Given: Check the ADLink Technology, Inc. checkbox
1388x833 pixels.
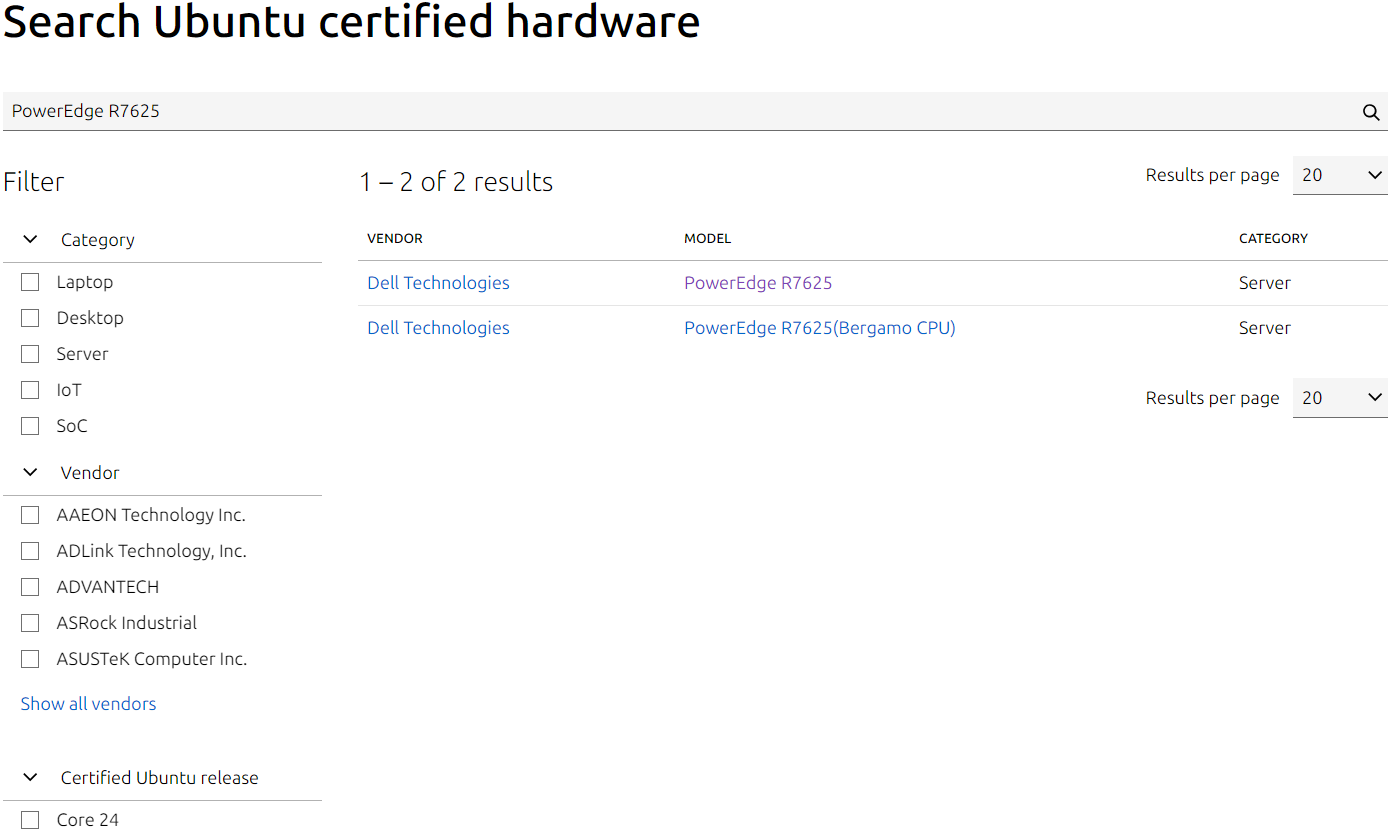Looking at the screenshot, I should (30, 551).
